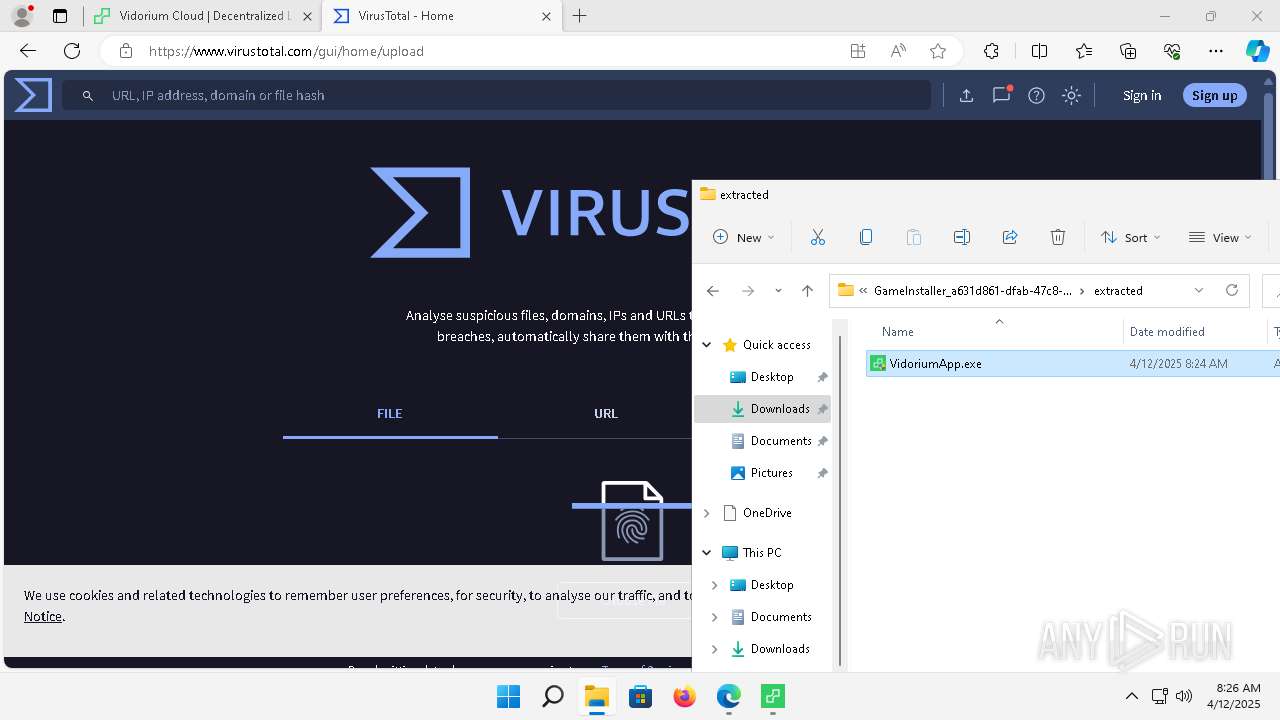The height and width of the screenshot is (720, 1280).
Task: Expand the OneDrive tree node
Action: coord(706,513)
